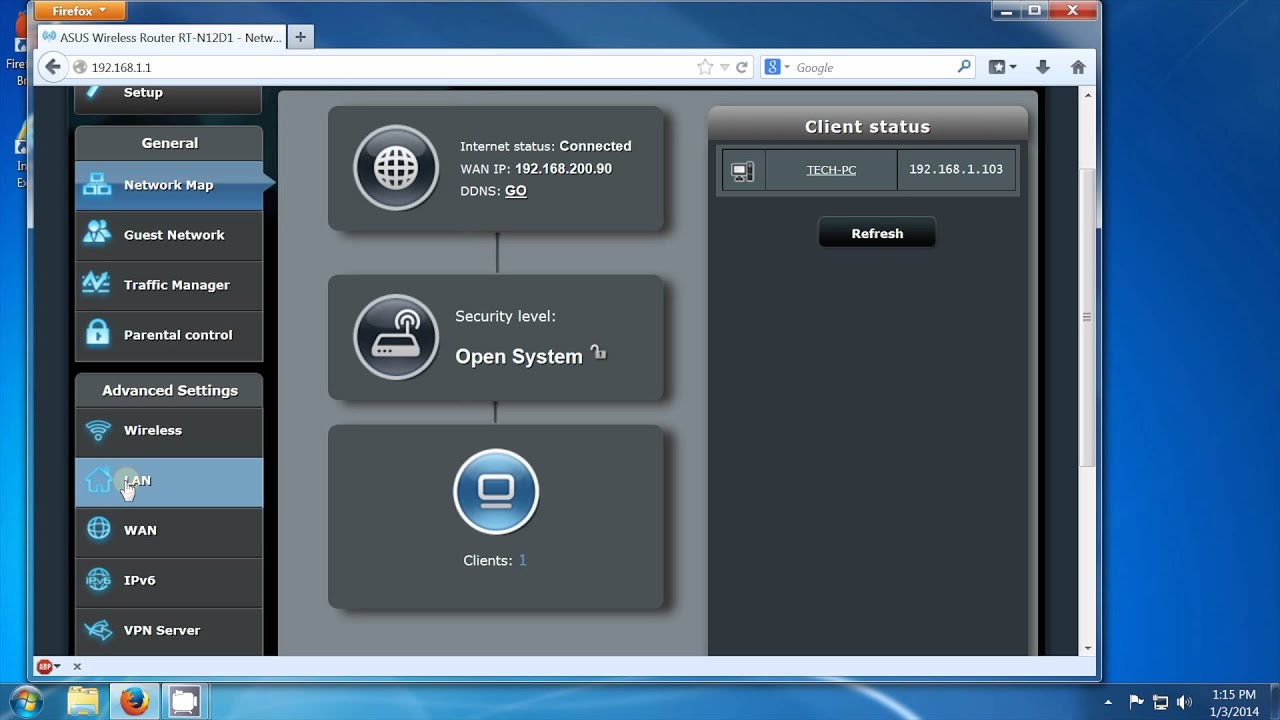Click the Wireless signal icon
The image size is (1280, 720).
click(98, 430)
